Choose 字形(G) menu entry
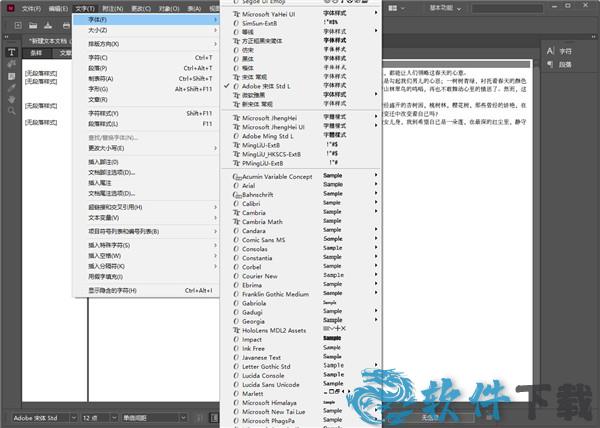The width and height of the screenshot is (600, 428). coord(146,89)
